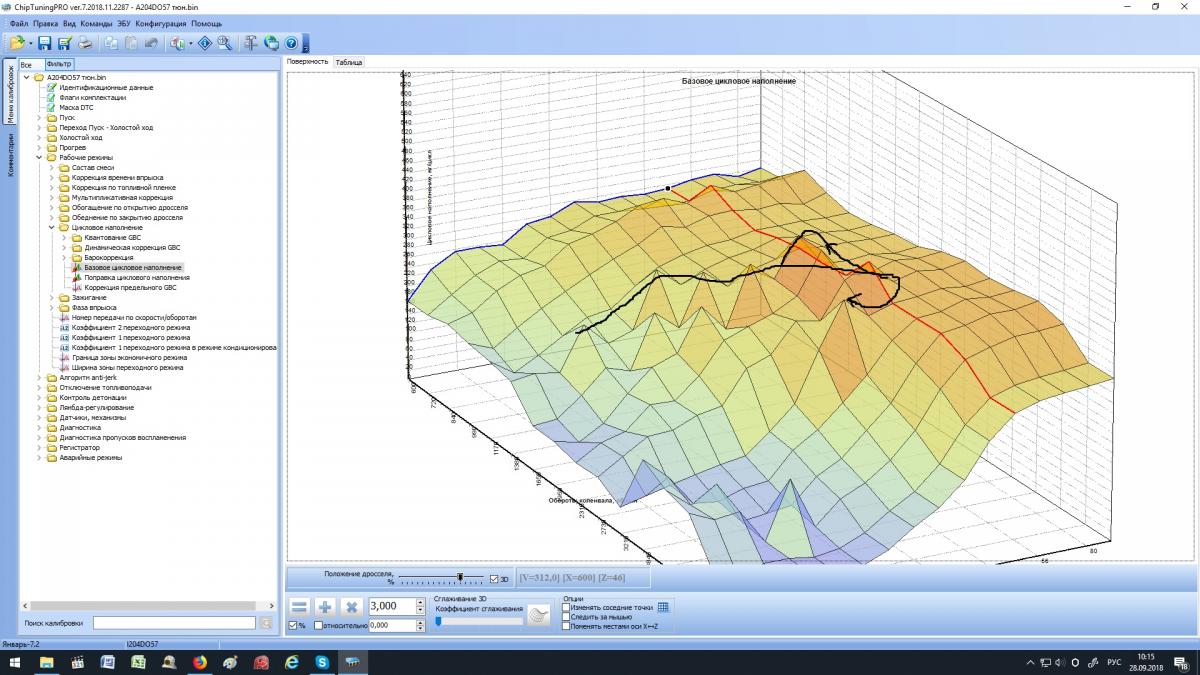This screenshot has height=675, width=1200.
Task: Click the caliper measurement toolbar icon
Action: point(251,43)
